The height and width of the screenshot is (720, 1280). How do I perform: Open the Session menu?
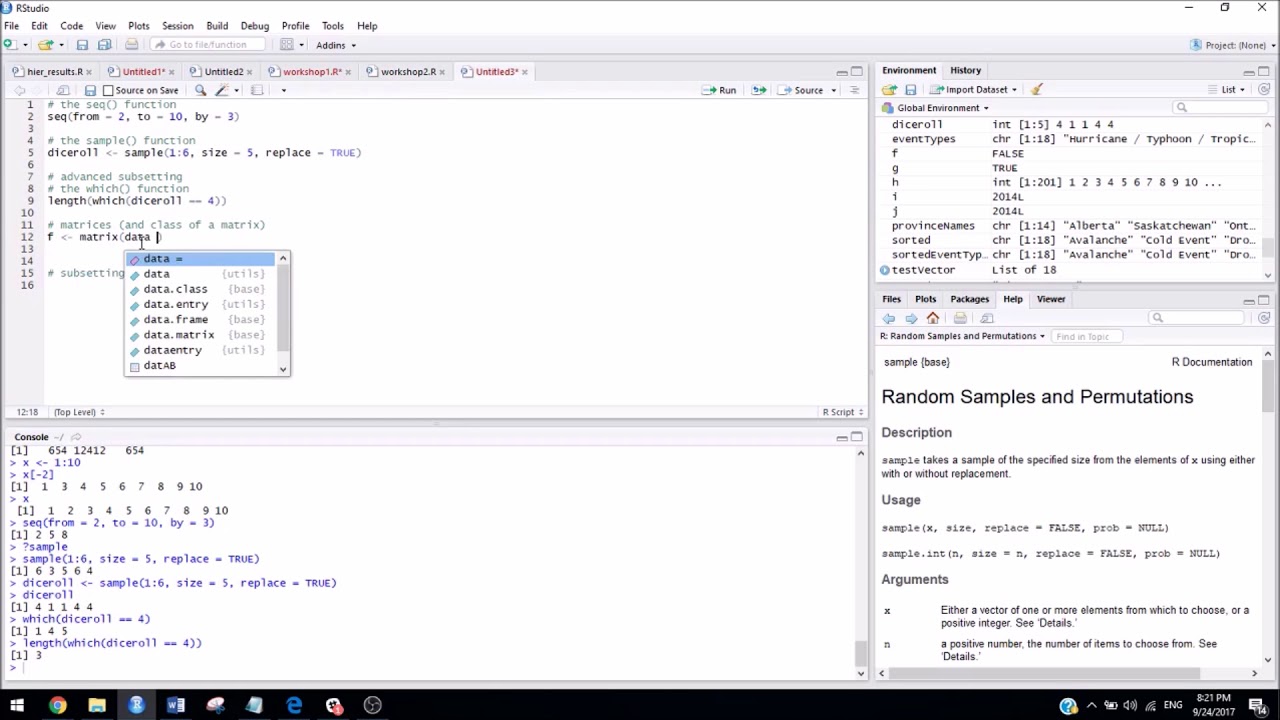pyautogui.click(x=177, y=25)
